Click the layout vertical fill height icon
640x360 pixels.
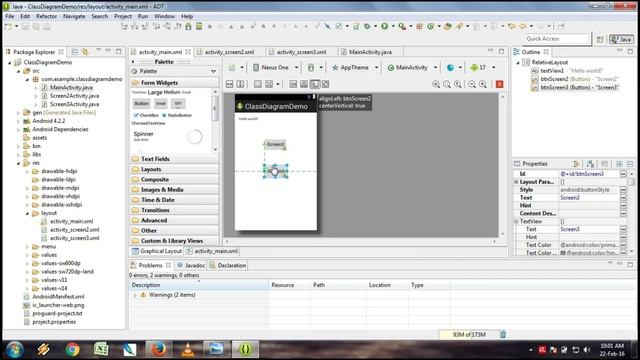[240, 84]
